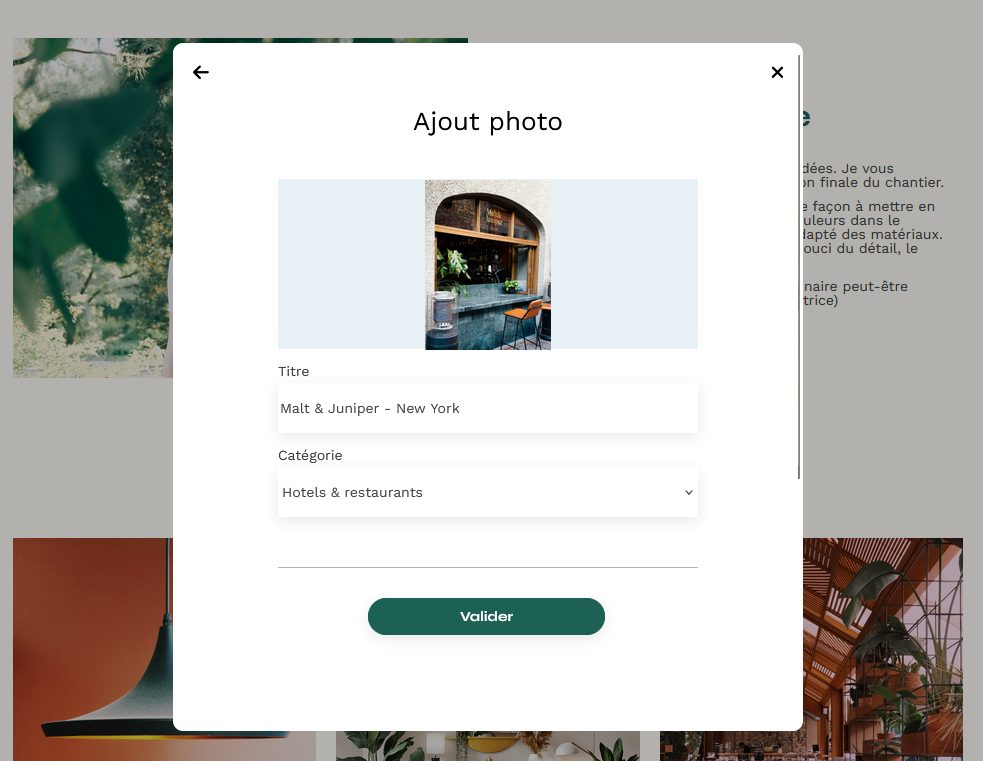Focus the Titre text field
This screenshot has width=983, height=761.
[487, 408]
